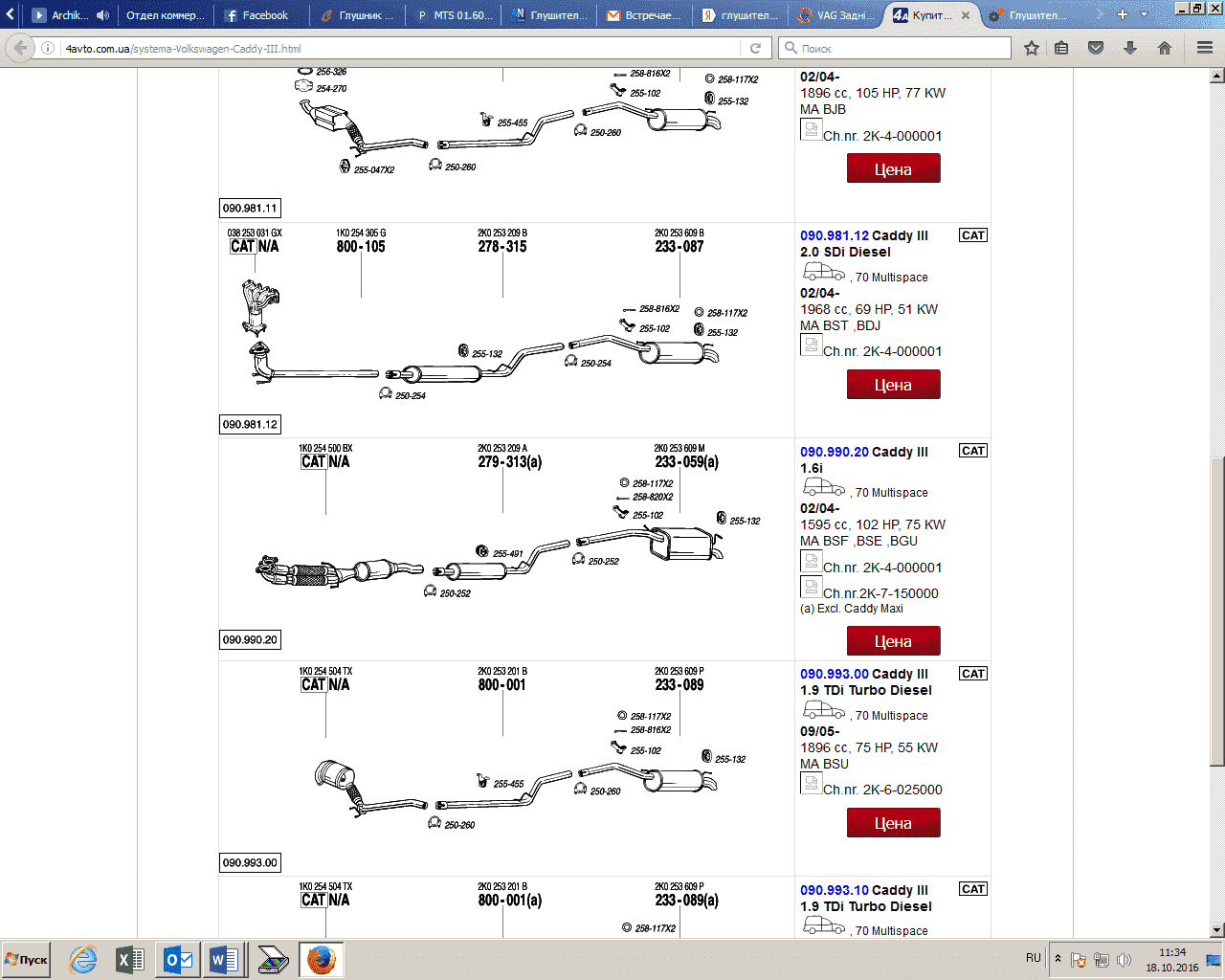Show site information icon in address bar

(x=48, y=48)
